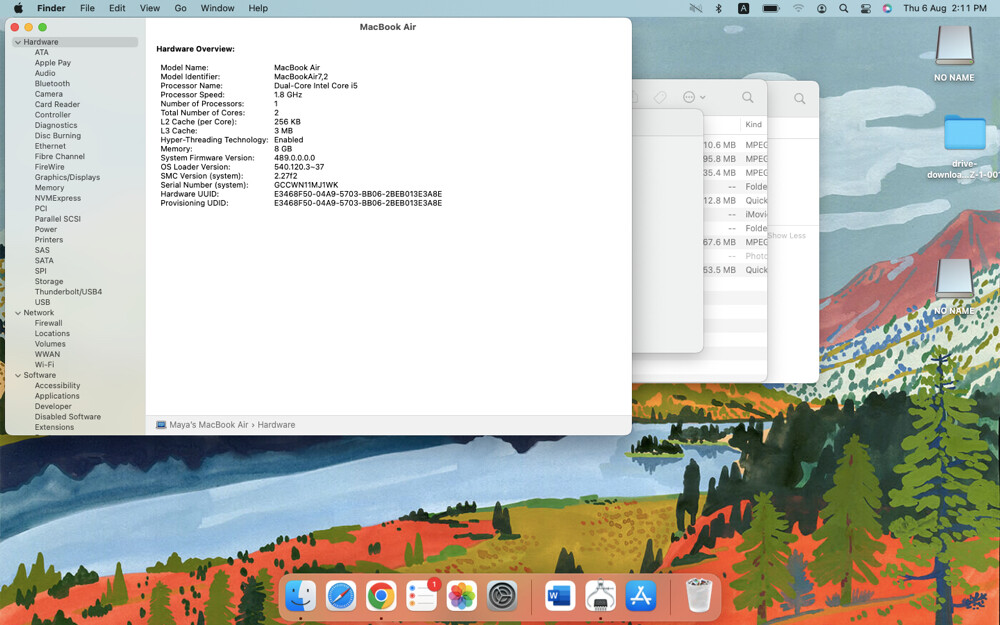Open Finder from the Dock
Viewport: 1000px width, 625px height.
(300, 596)
